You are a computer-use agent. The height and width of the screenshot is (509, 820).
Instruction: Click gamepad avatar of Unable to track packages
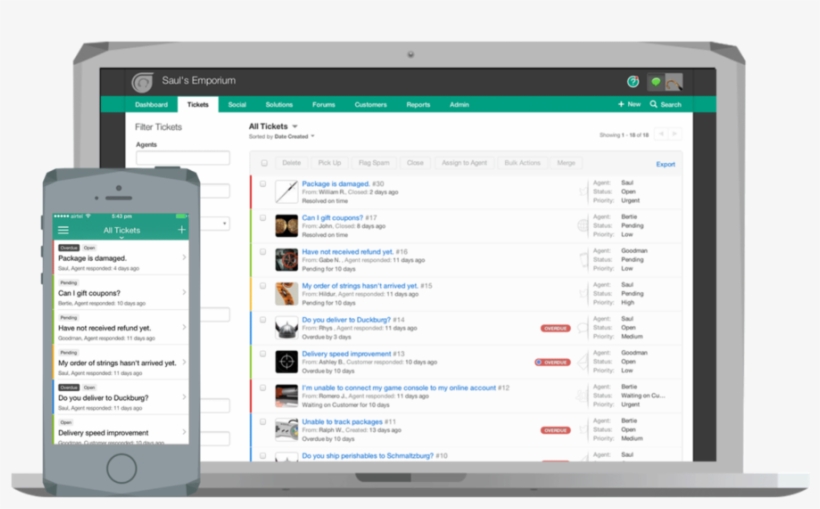coord(287,430)
